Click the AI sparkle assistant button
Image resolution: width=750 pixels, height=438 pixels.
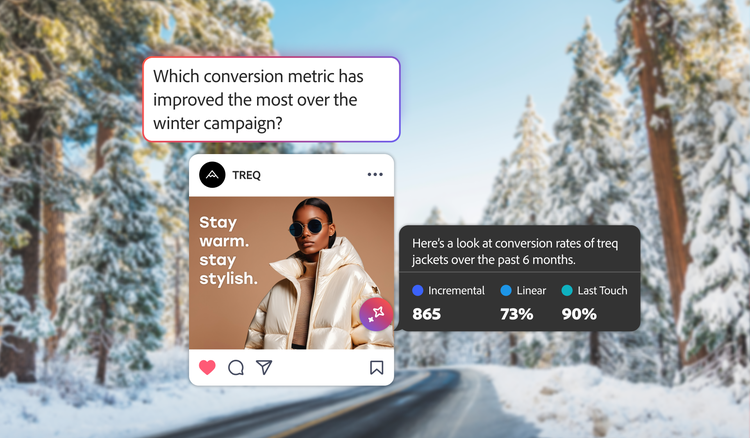coord(376,314)
